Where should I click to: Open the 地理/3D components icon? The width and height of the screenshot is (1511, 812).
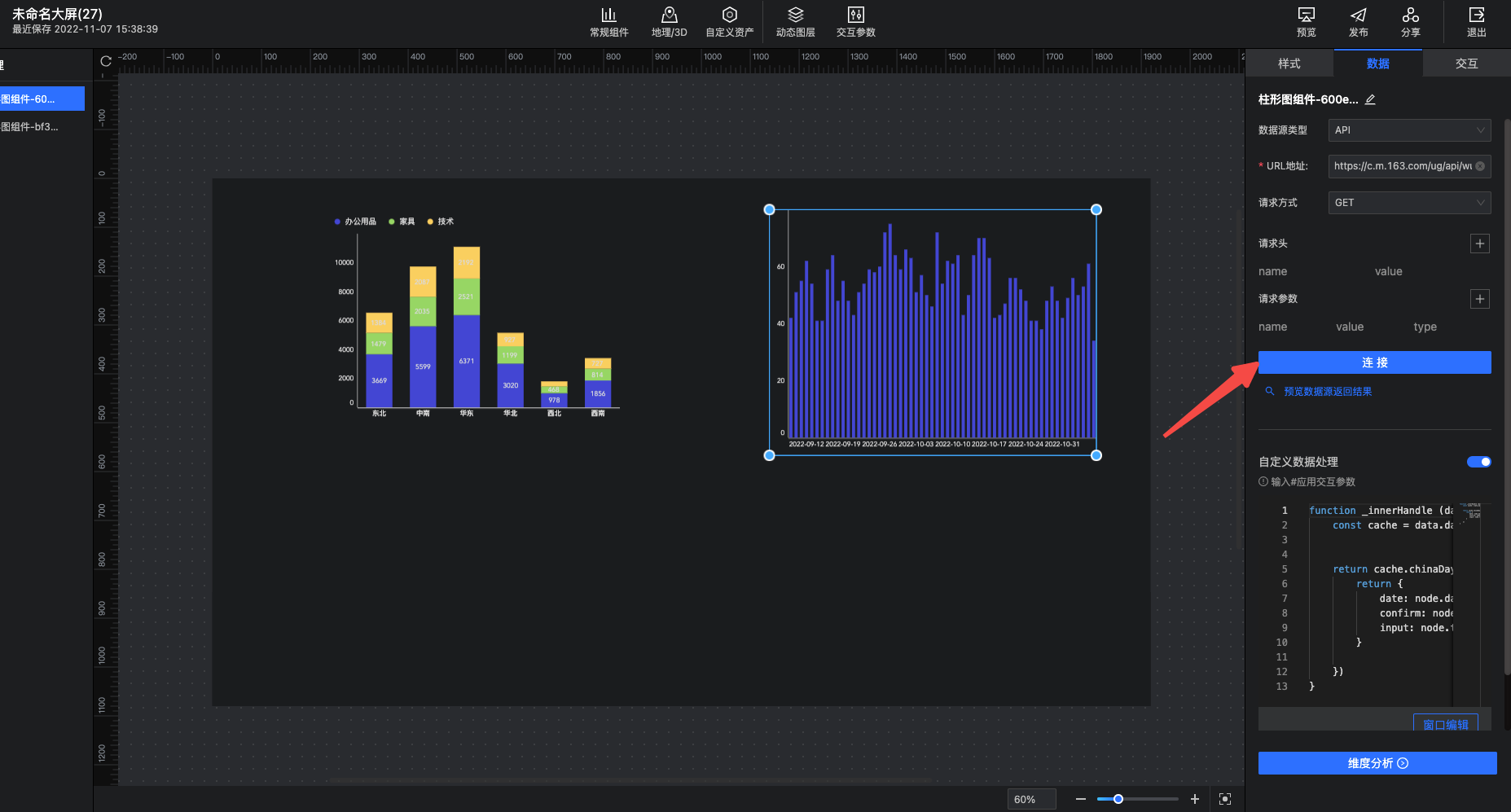coord(669,22)
